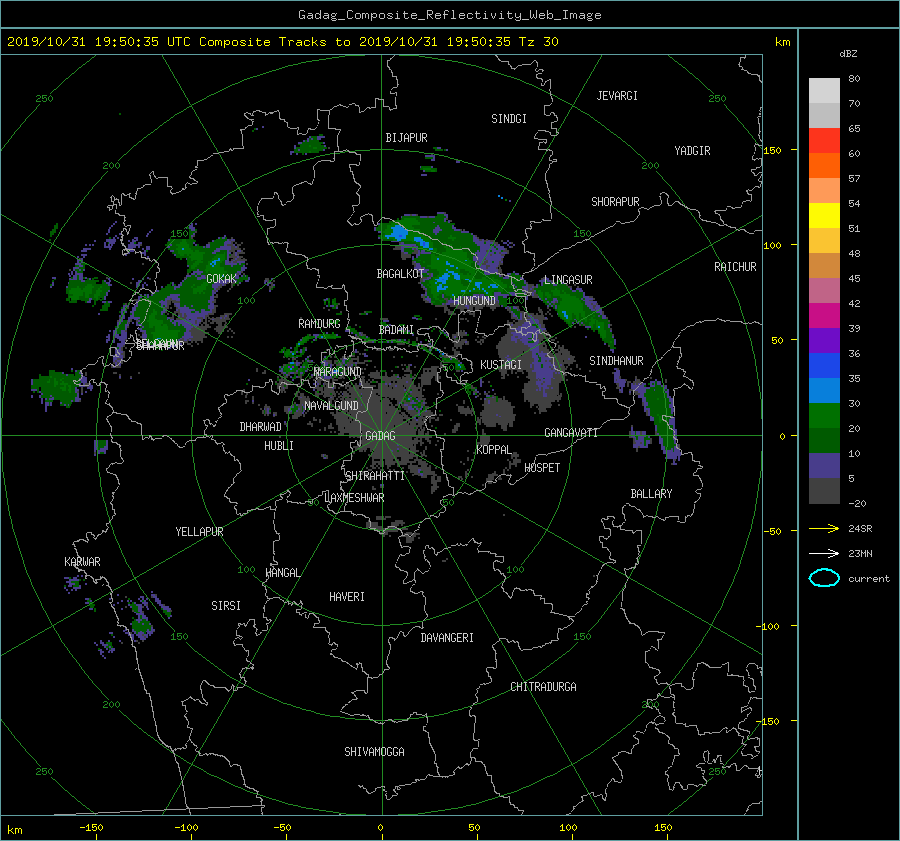The height and width of the screenshot is (841, 900).
Task: Click the CHITRADURGA city label
Action: coord(544,687)
